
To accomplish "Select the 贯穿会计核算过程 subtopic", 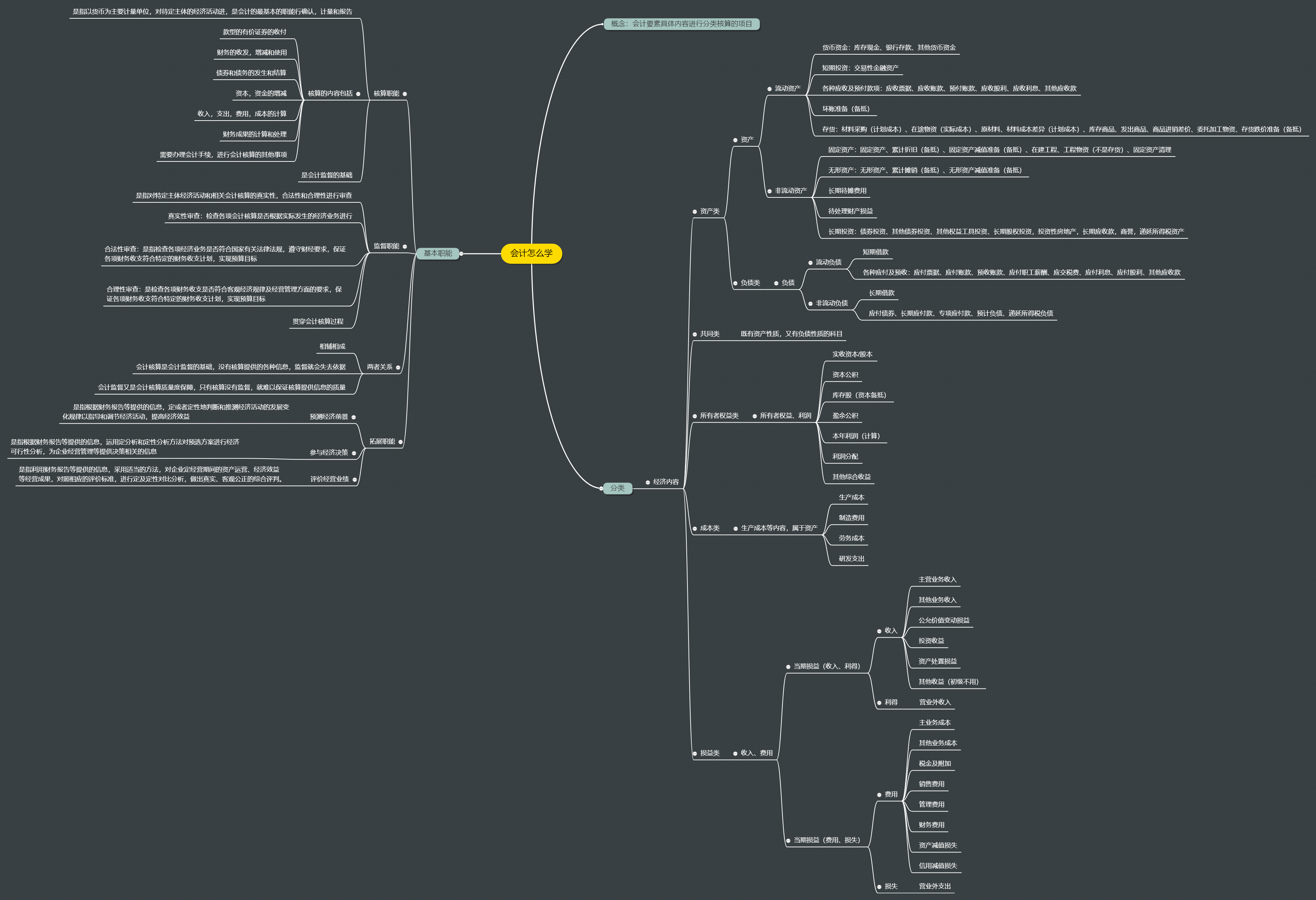I will click(318, 322).
